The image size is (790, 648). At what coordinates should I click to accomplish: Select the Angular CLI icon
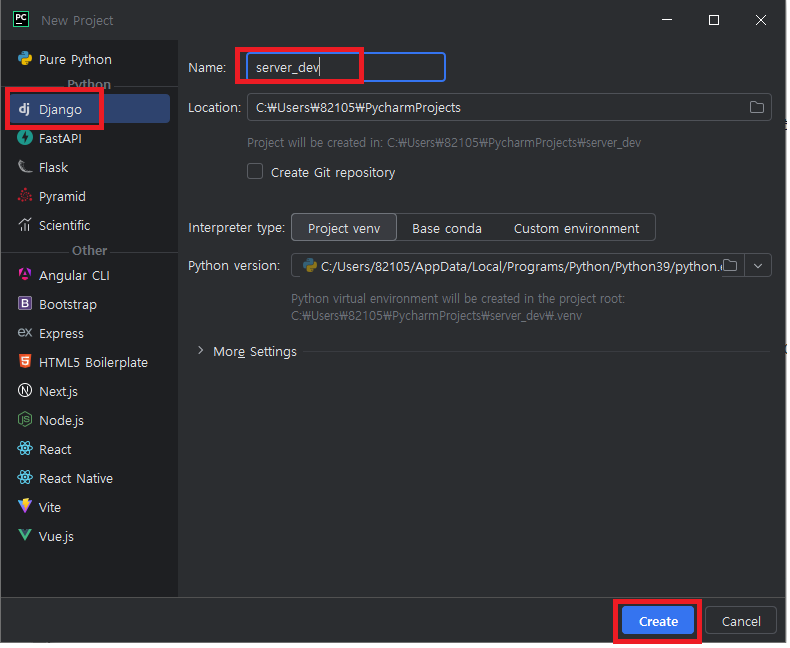pyautogui.click(x=25, y=275)
